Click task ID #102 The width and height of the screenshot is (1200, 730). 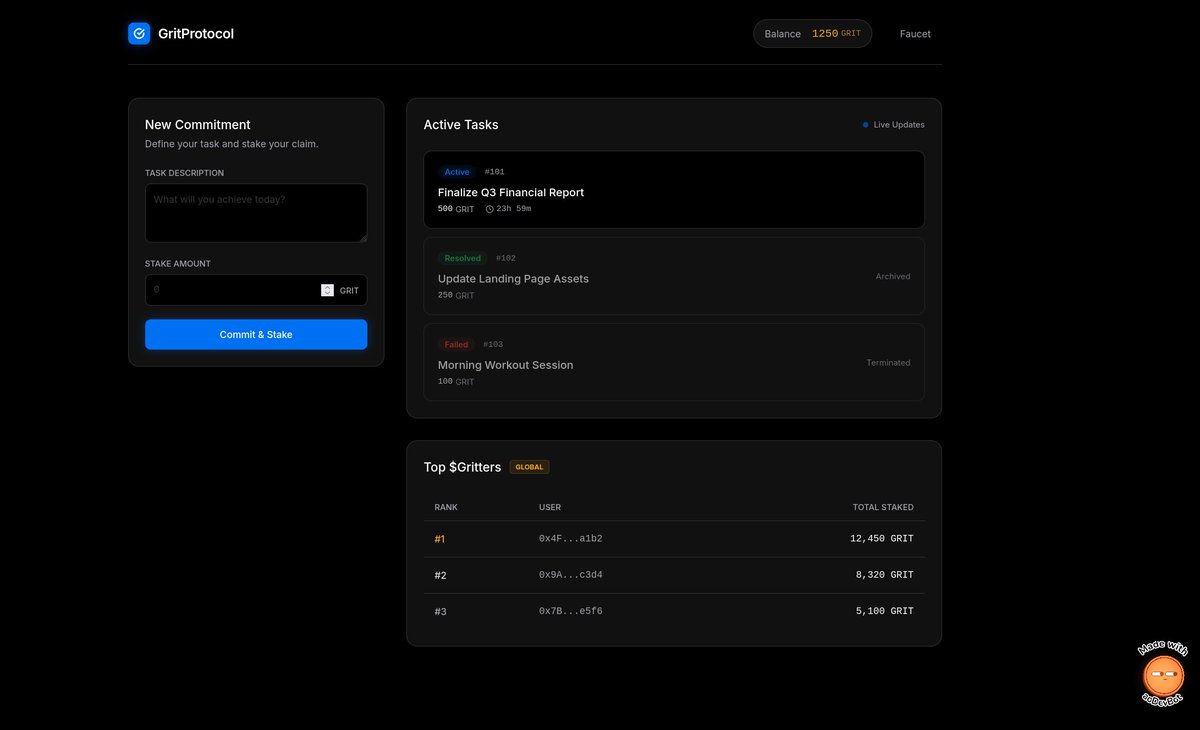pyautogui.click(x=506, y=258)
